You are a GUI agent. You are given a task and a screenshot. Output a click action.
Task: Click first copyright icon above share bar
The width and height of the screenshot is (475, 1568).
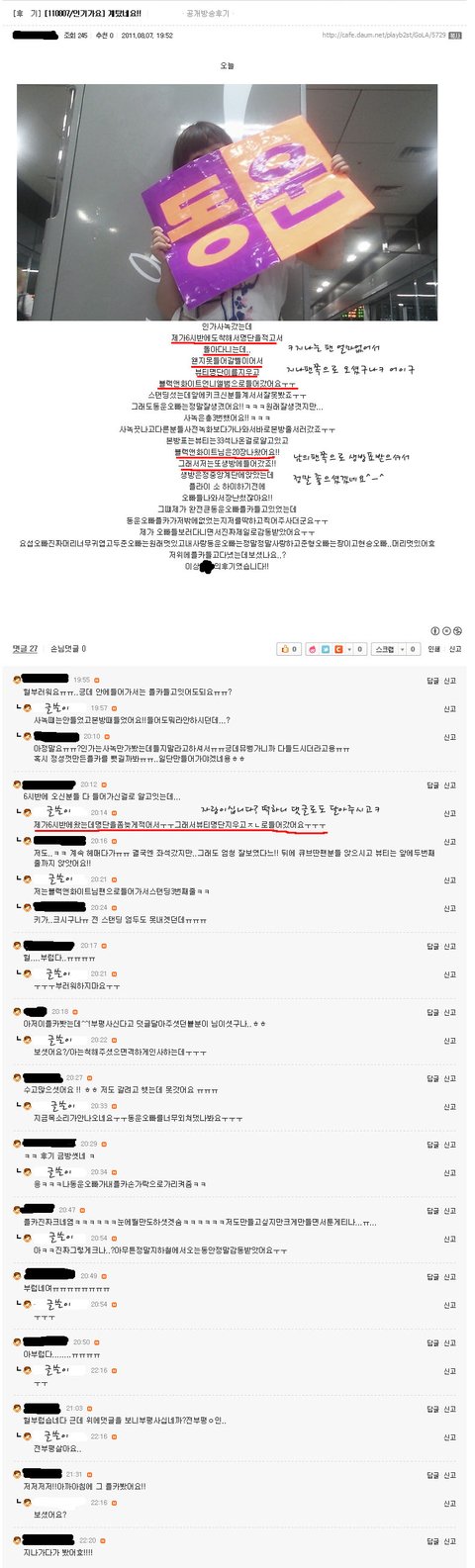(434, 631)
